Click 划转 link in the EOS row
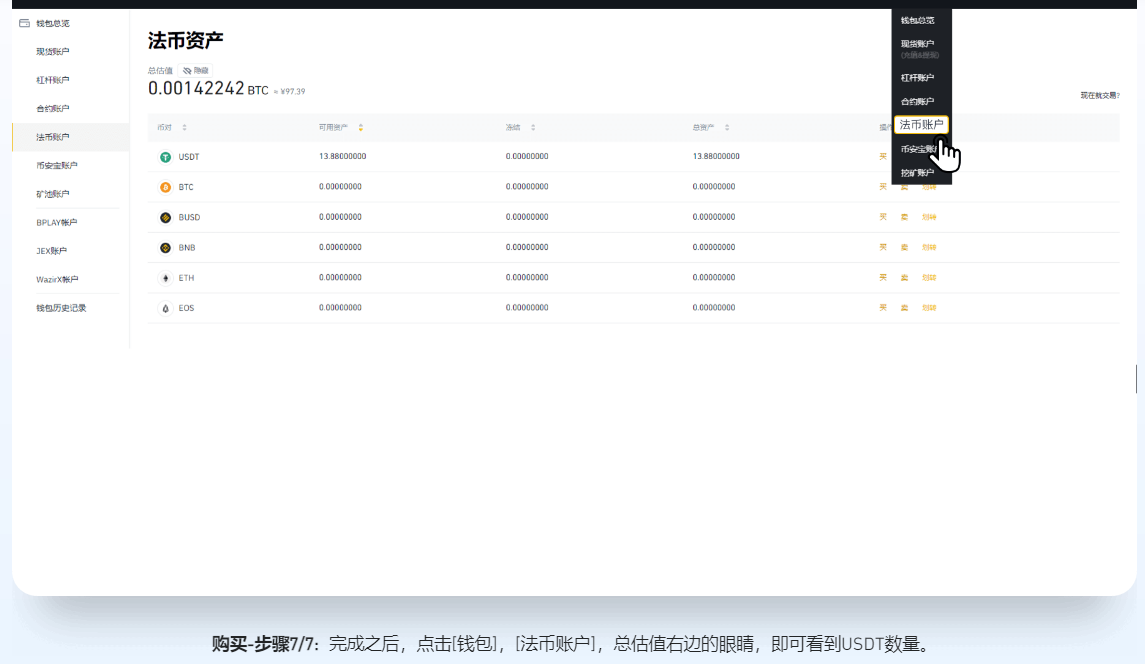This screenshot has height=664, width=1145. coord(929,308)
